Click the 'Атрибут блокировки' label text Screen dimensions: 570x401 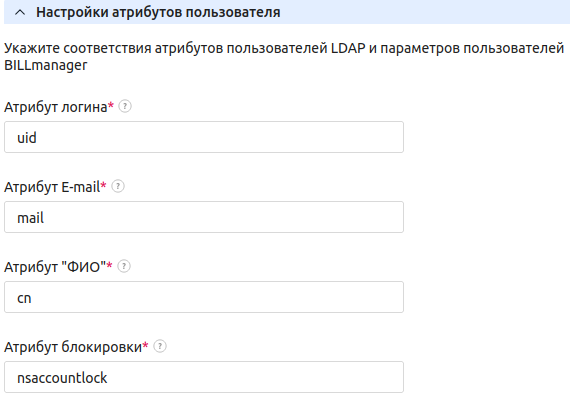[73, 347]
